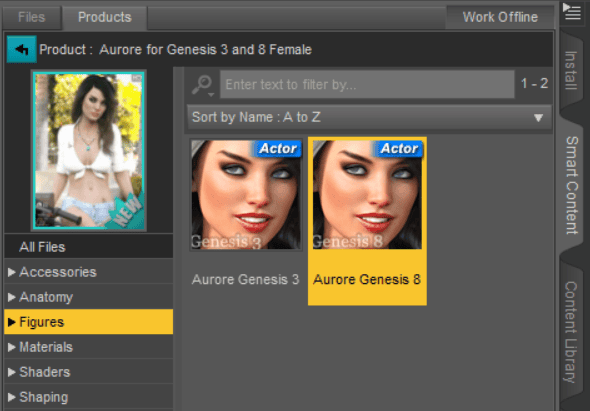Open the Install side tab

click(571, 70)
